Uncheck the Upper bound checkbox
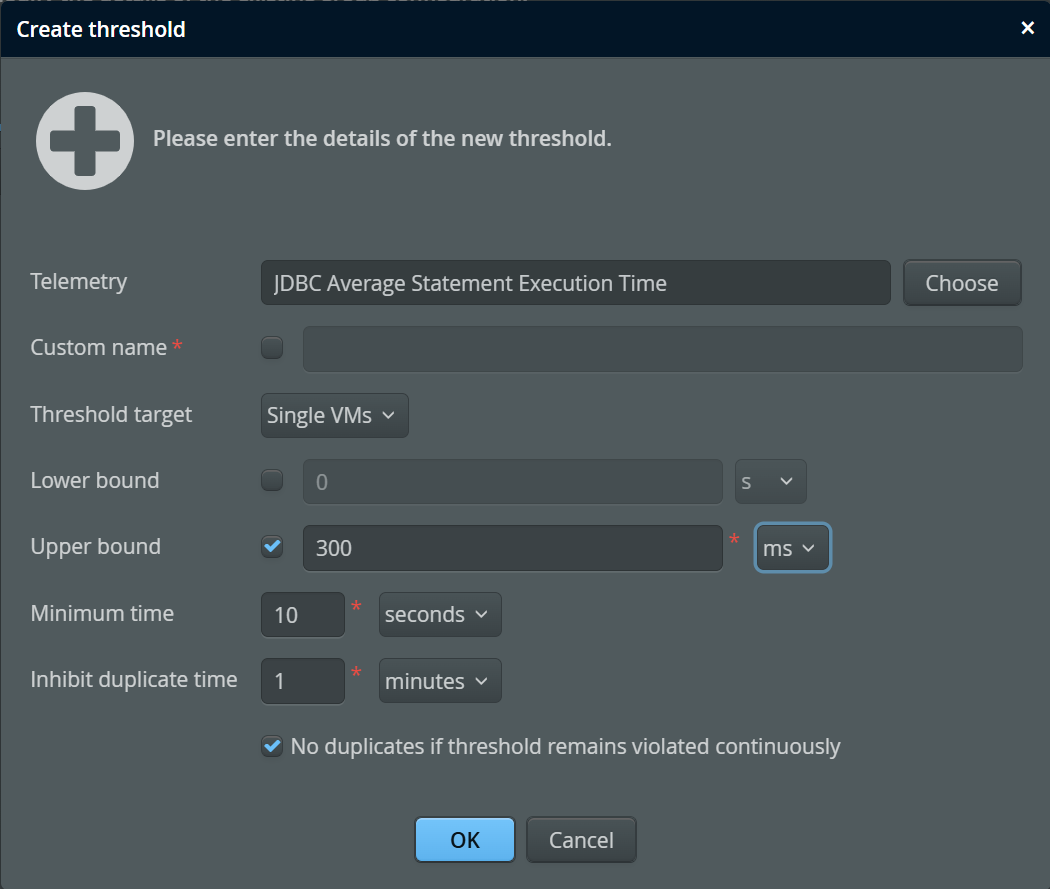This screenshot has height=889, width=1050. [272, 547]
